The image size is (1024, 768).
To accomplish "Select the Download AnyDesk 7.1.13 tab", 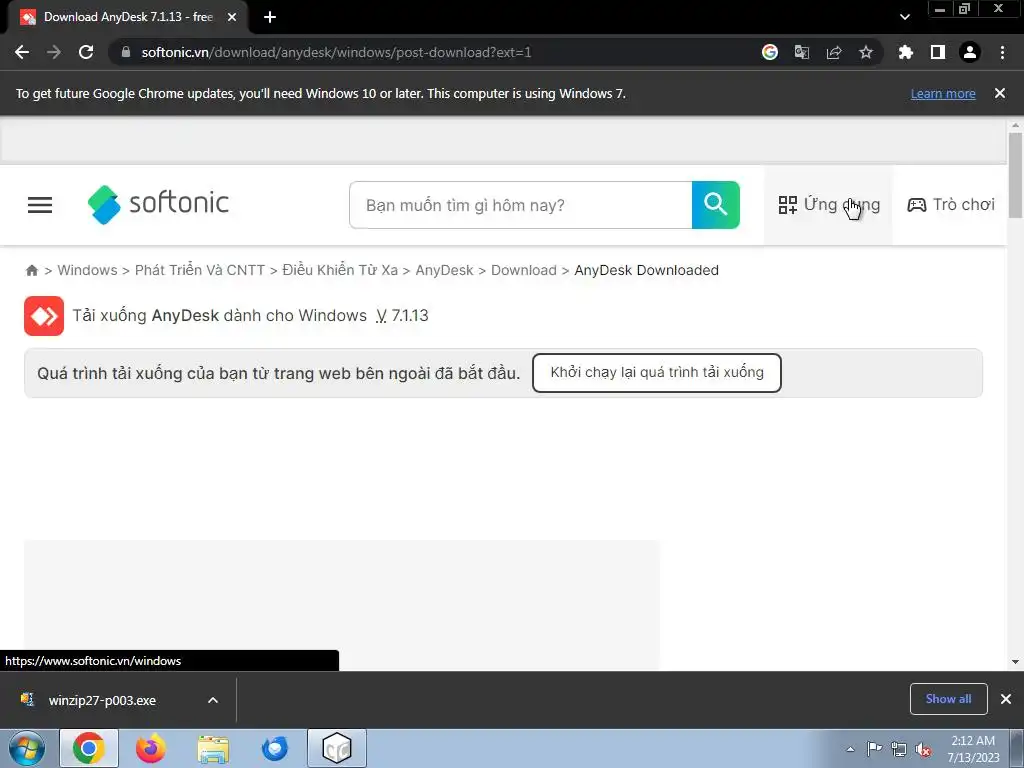I will [128, 17].
